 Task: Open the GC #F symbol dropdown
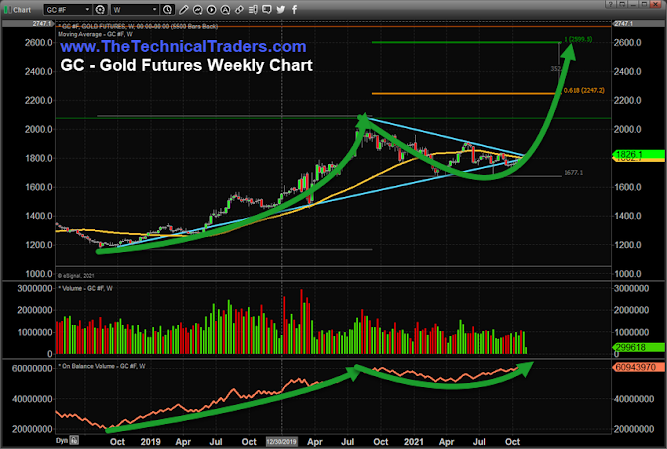(x=68, y=9)
